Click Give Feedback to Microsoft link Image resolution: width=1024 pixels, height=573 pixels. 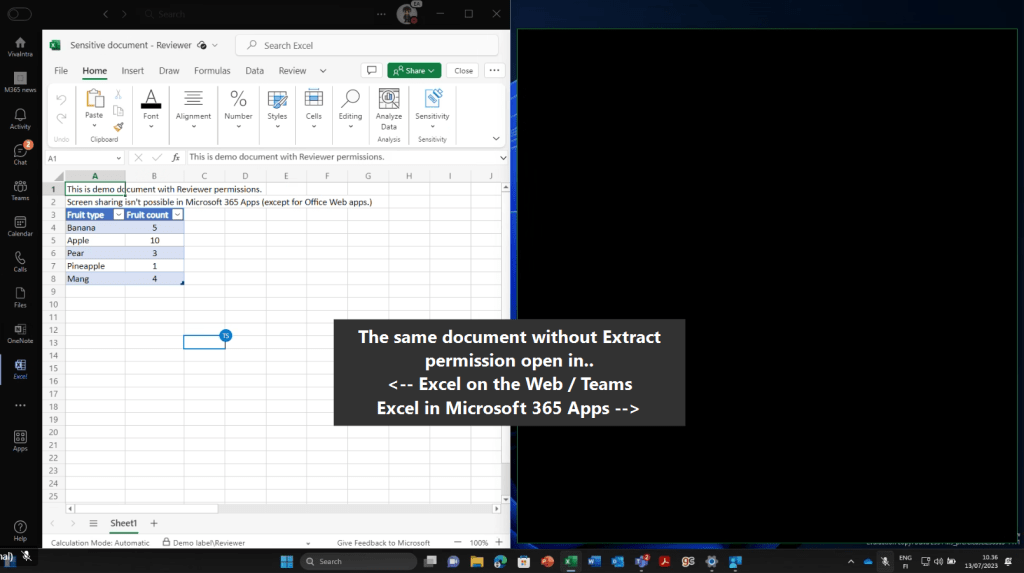(x=383, y=543)
